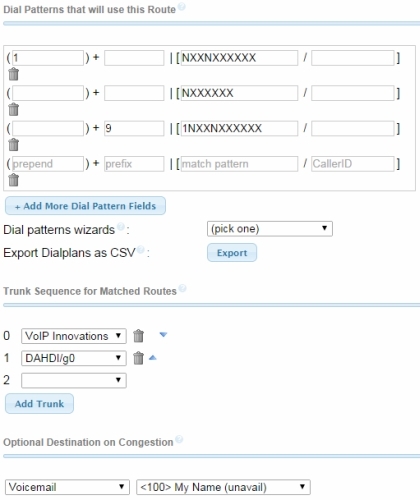Open the DAHDI/g0 trunk dropdown

tap(74, 358)
